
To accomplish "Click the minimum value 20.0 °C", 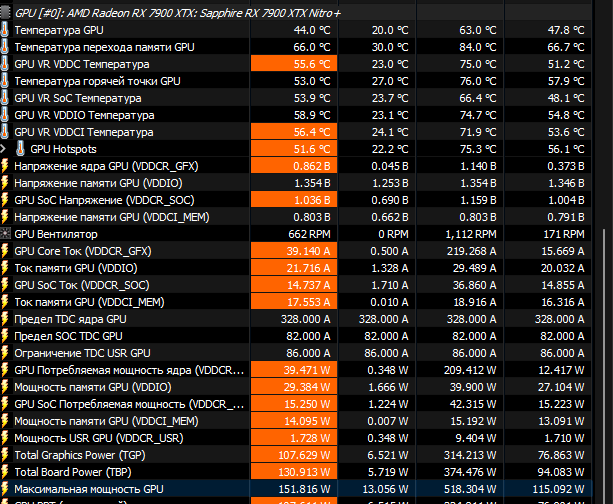I will [390, 30].
